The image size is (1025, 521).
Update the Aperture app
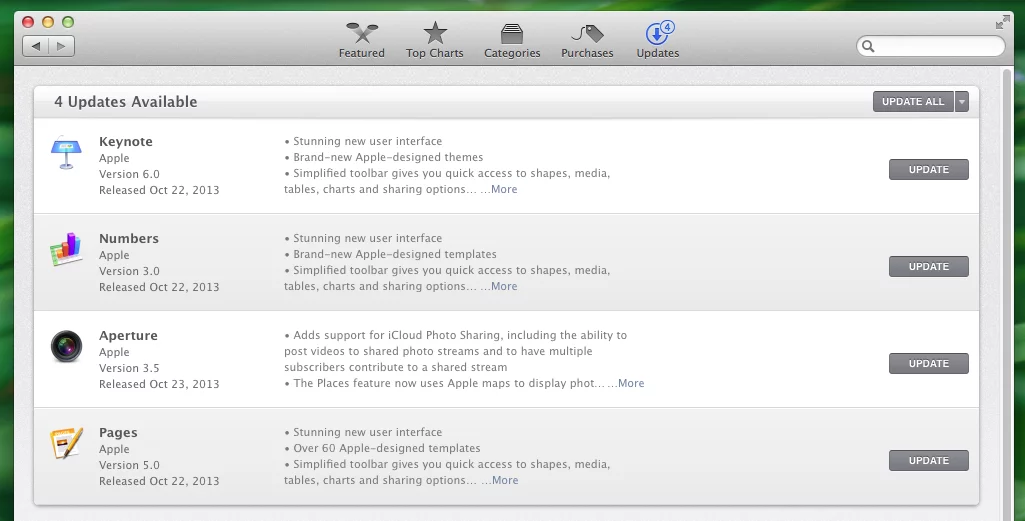[928, 363]
